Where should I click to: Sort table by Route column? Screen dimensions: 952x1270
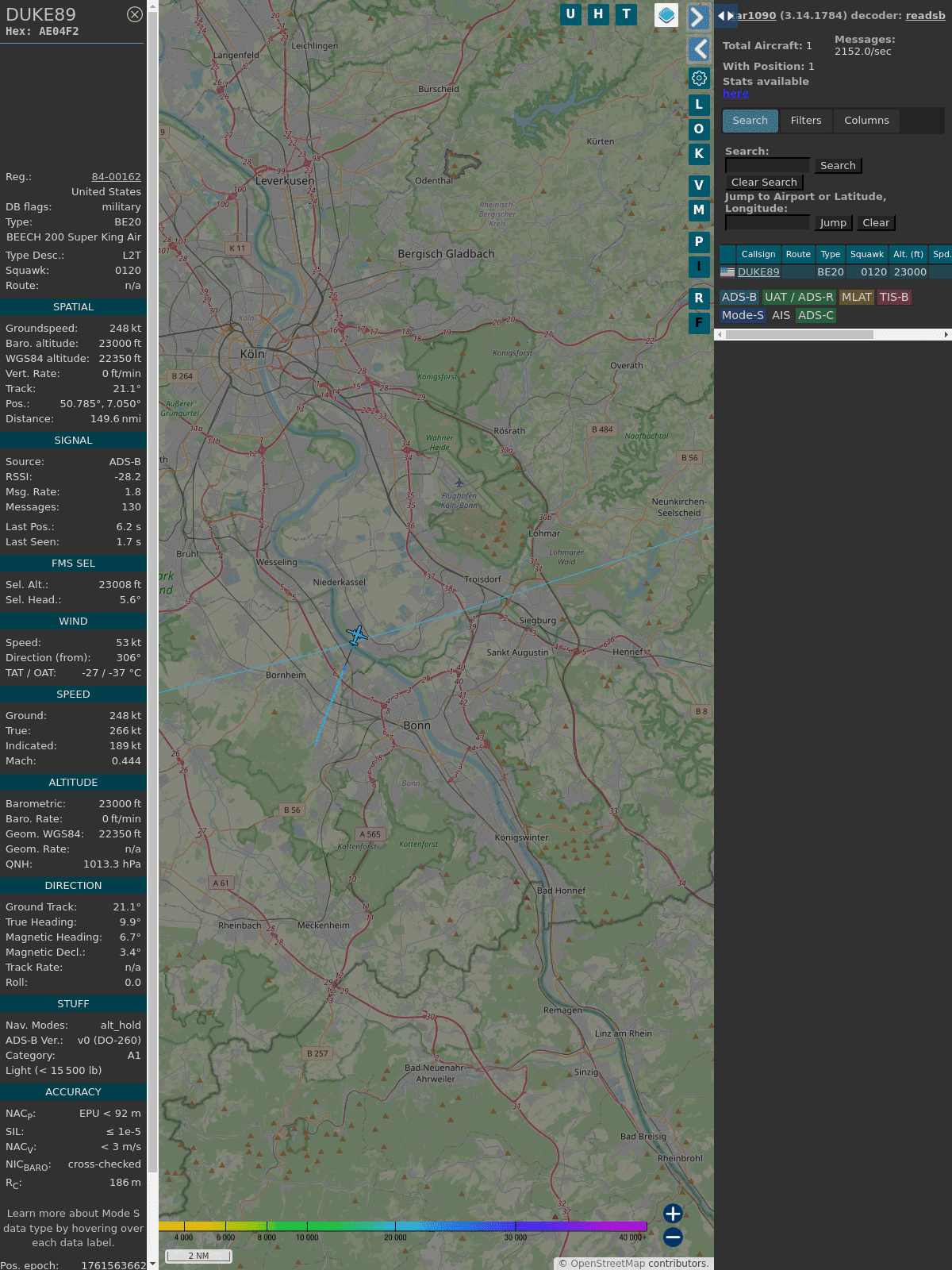(x=798, y=254)
